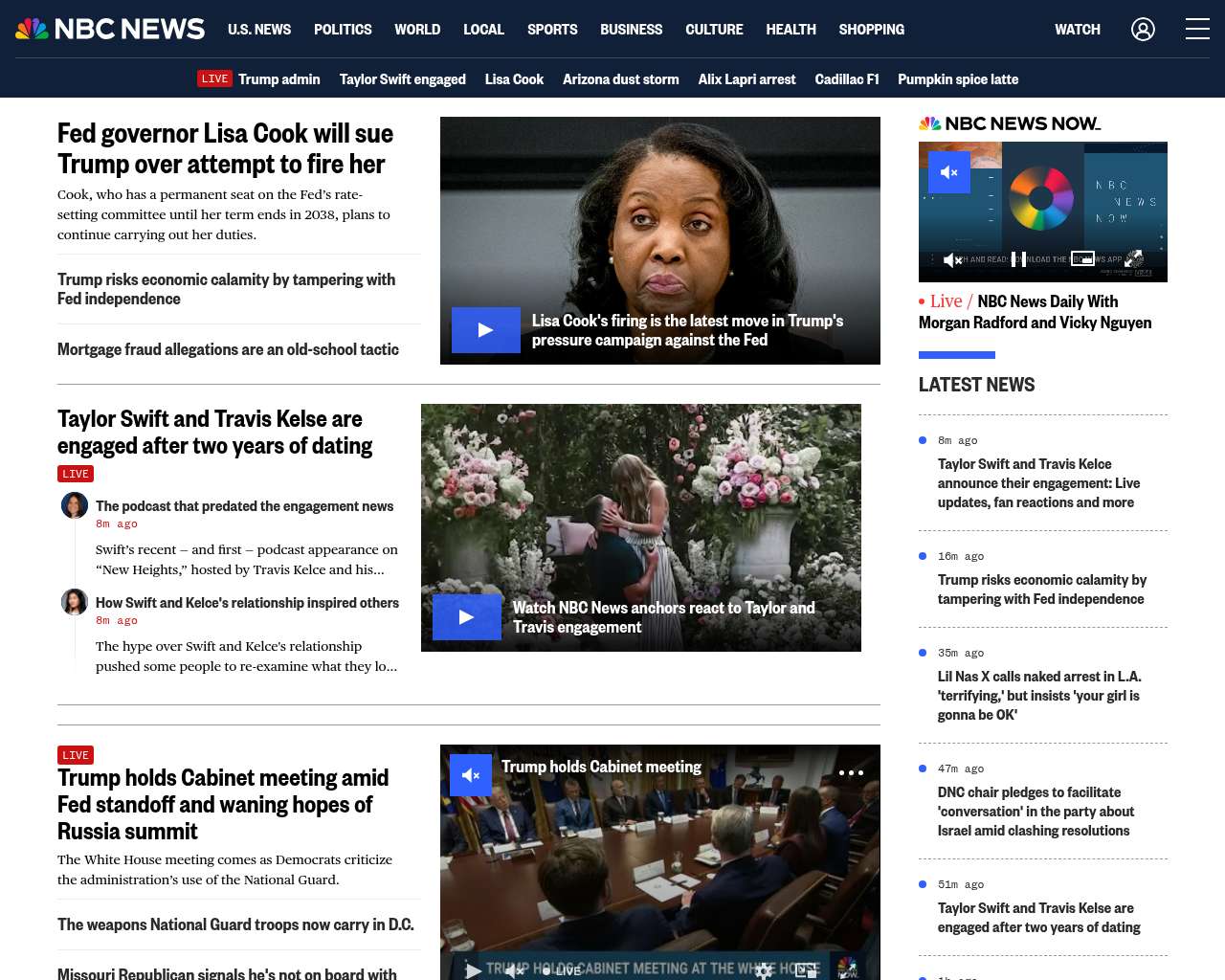Unmute NBC News Now using blue speaker button
The image size is (1225, 980).
(x=949, y=172)
